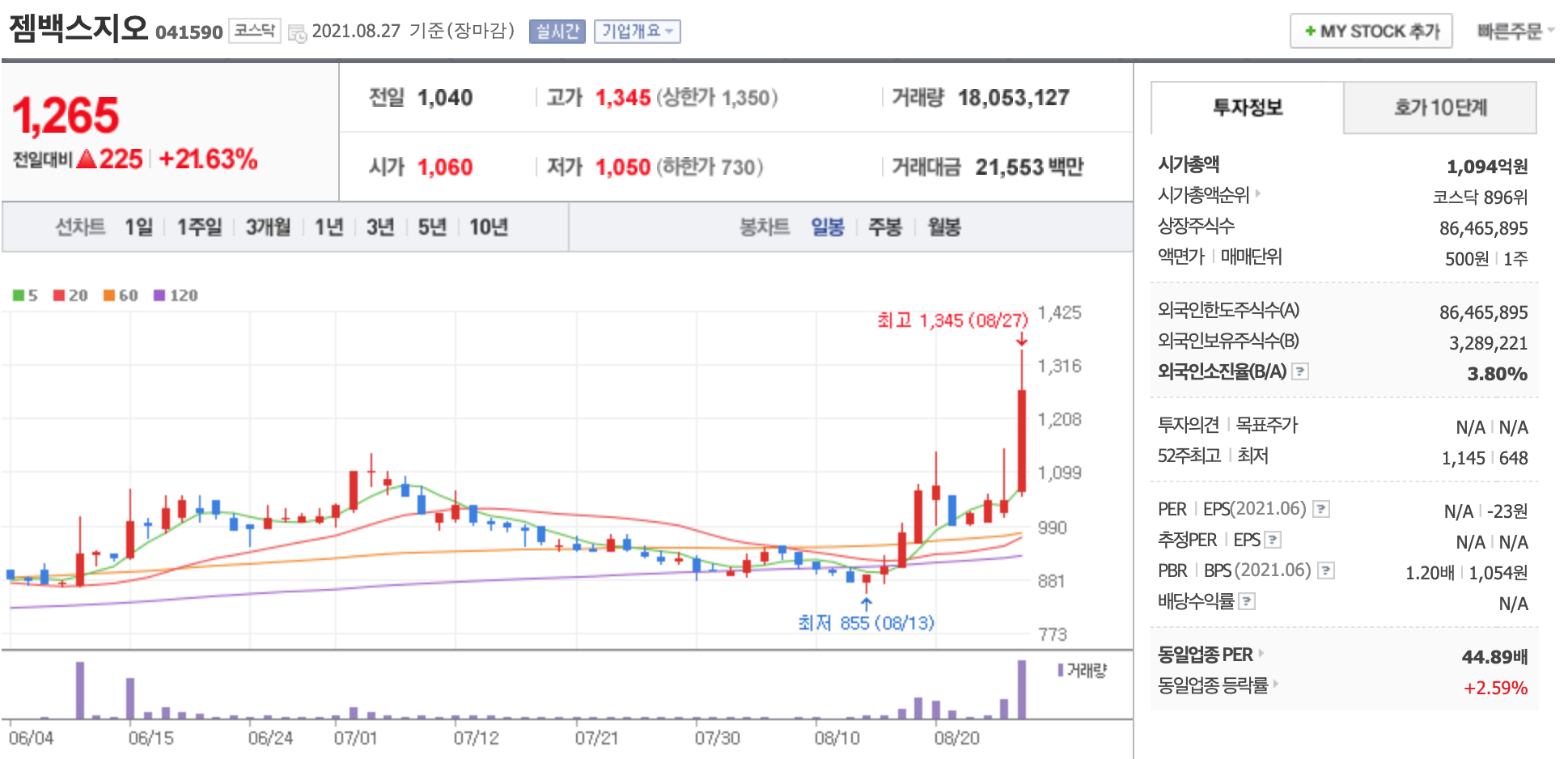1568x759 pixels.
Task: Click the 거래대금 value 21,553 백만
Action: pyautogui.click(x=1029, y=167)
